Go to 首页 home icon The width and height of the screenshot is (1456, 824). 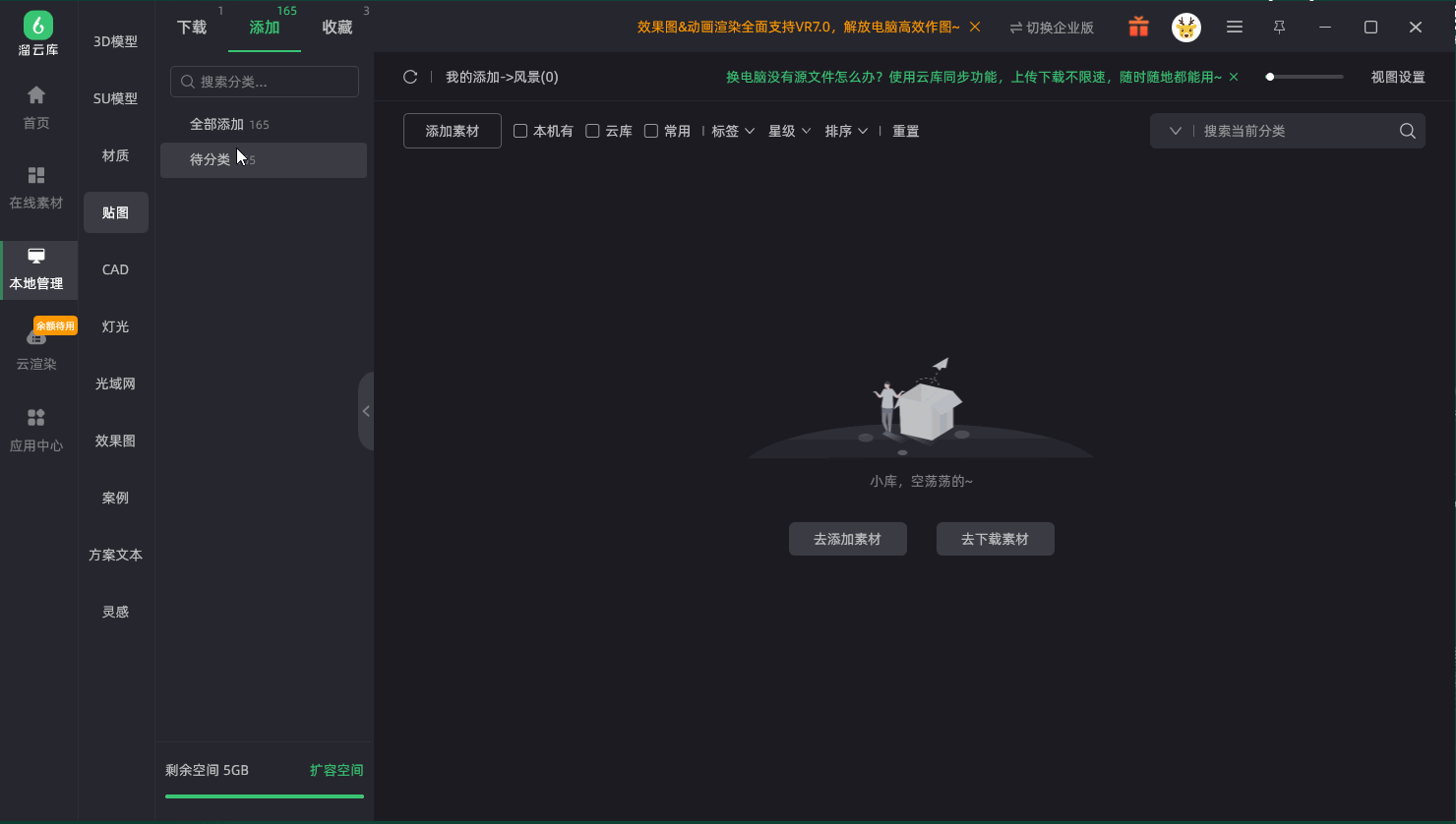tap(36, 94)
